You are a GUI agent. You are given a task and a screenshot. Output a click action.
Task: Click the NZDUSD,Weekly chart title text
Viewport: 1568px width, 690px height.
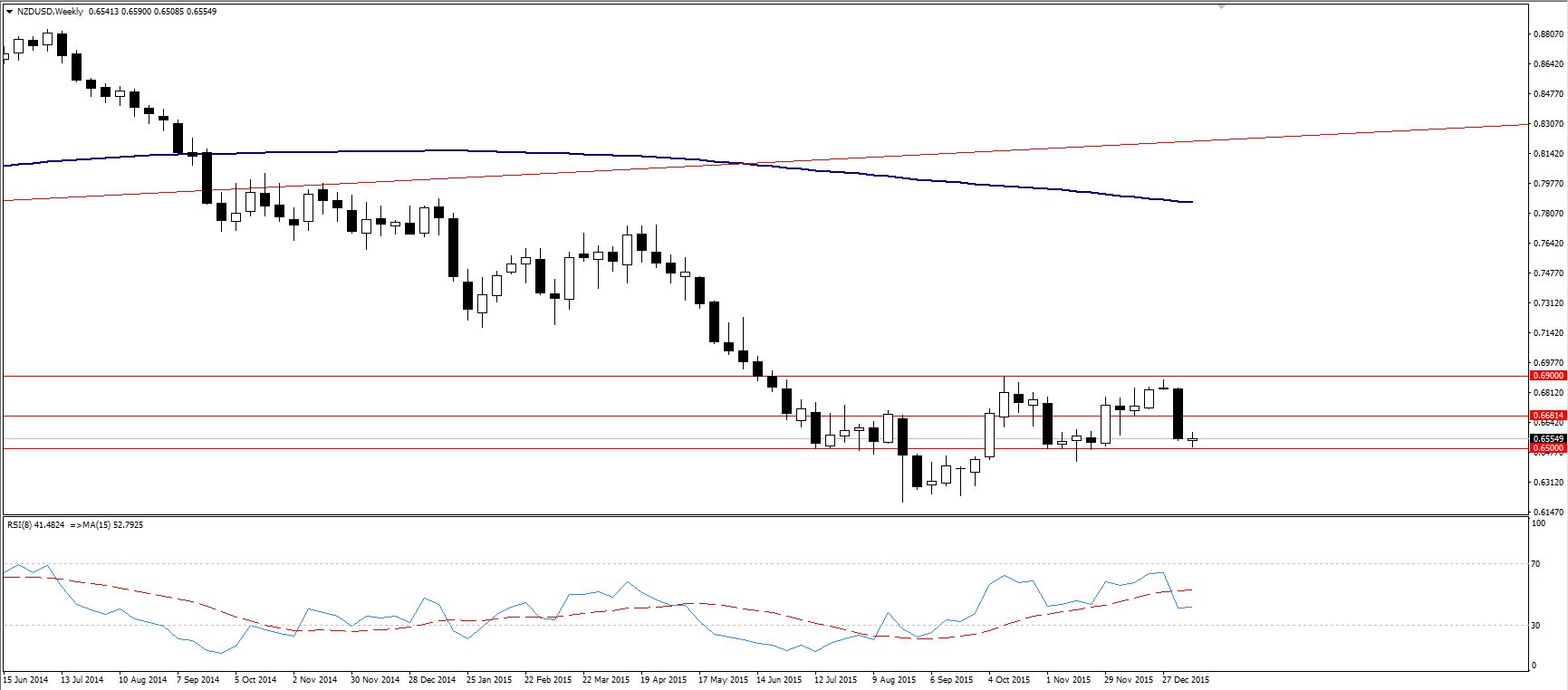pyautogui.click(x=50, y=12)
